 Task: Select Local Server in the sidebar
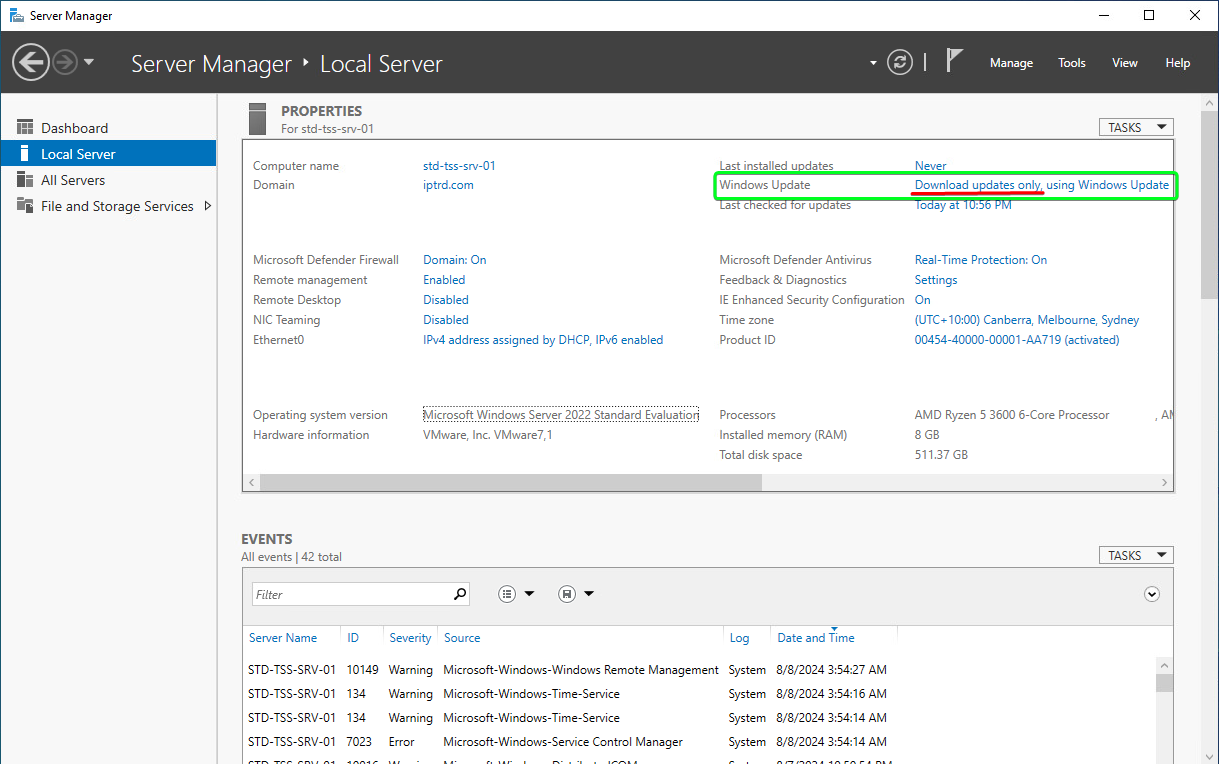[x=108, y=154]
